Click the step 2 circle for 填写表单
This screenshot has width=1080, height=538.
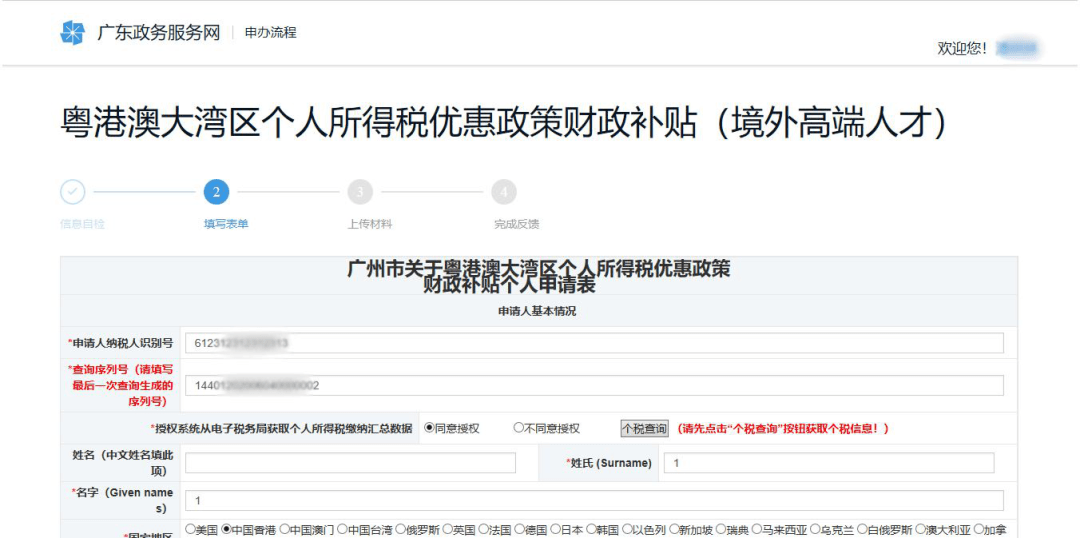coord(216,192)
